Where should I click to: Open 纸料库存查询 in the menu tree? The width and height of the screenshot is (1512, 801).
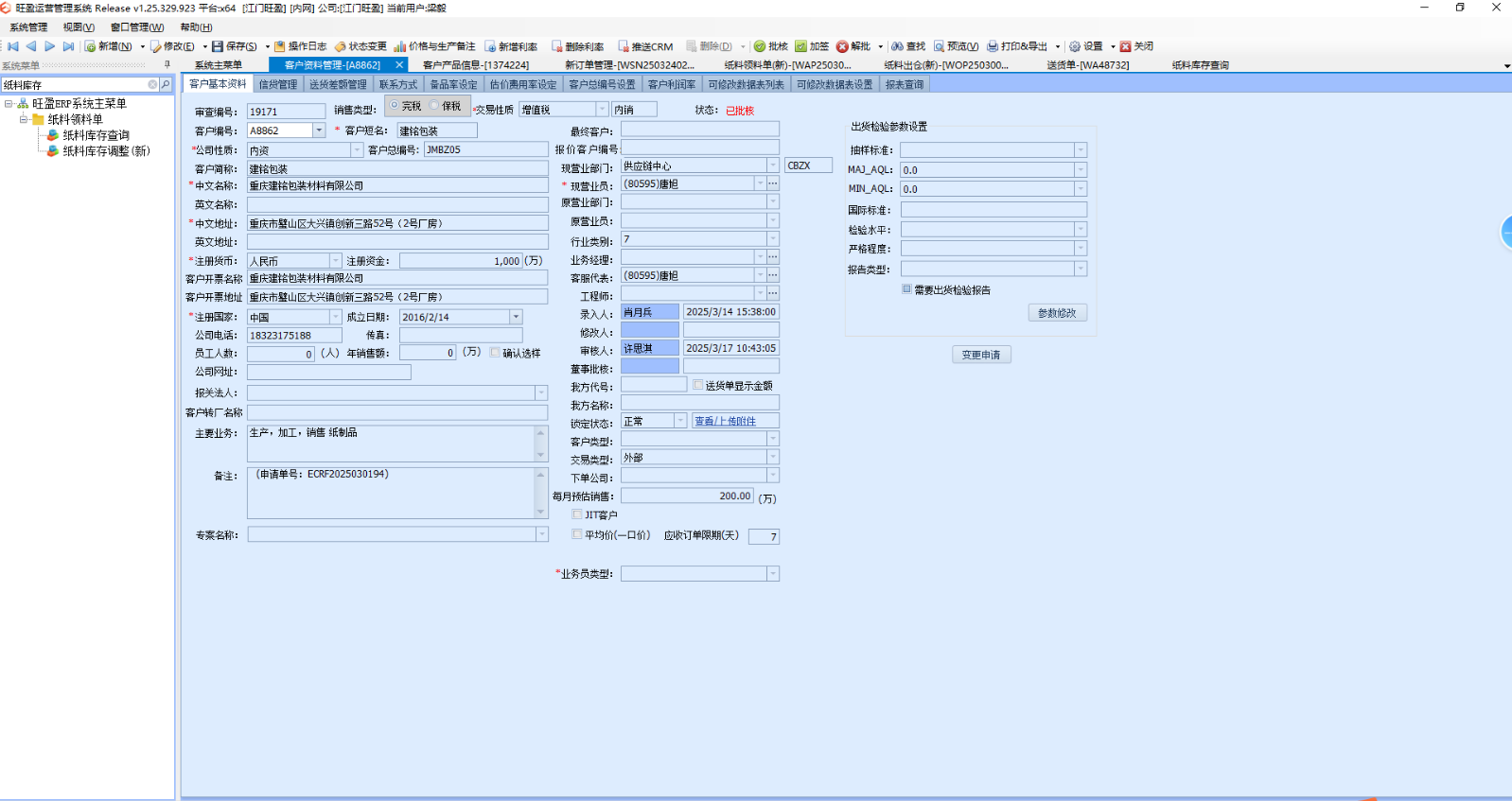tap(96, 135)
